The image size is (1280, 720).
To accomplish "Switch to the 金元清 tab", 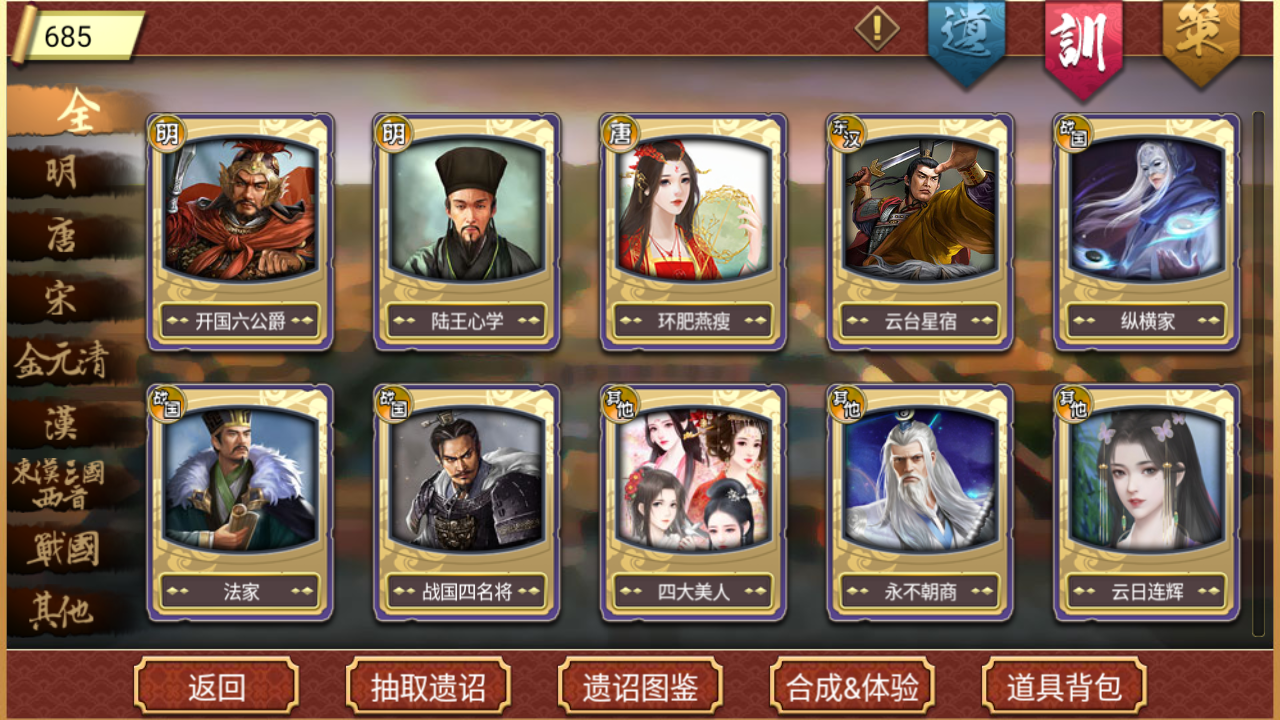I will tap(62, 360).
